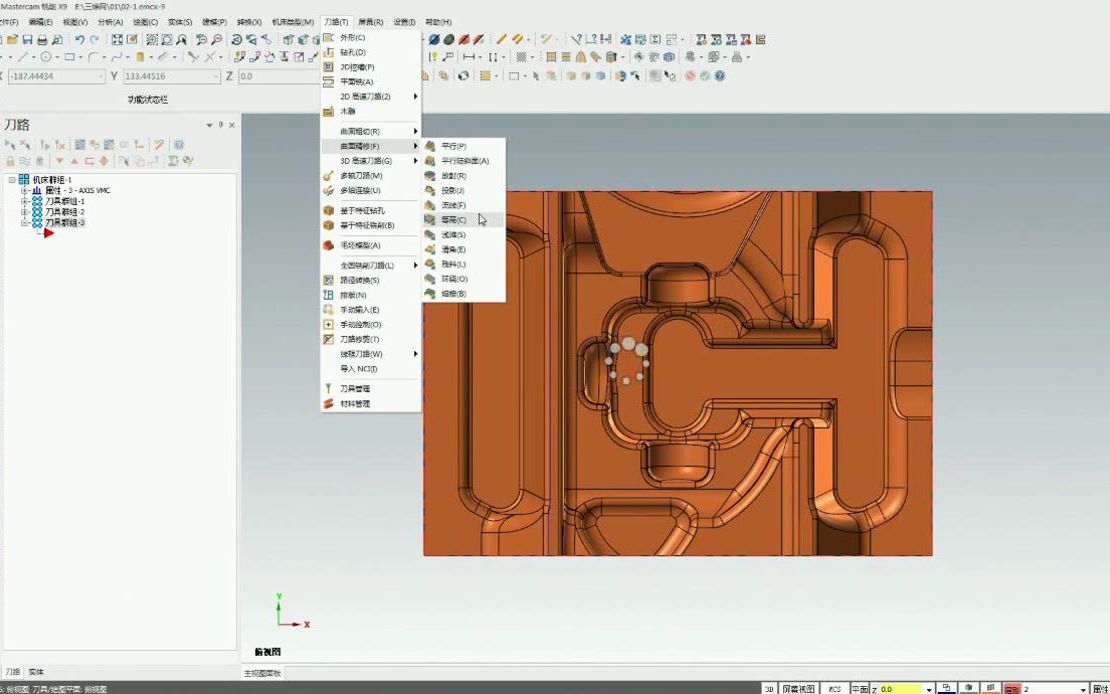Select 钻孔(D) drill menu item
This screenshot has height=694, width=1110.
[371, 52]
